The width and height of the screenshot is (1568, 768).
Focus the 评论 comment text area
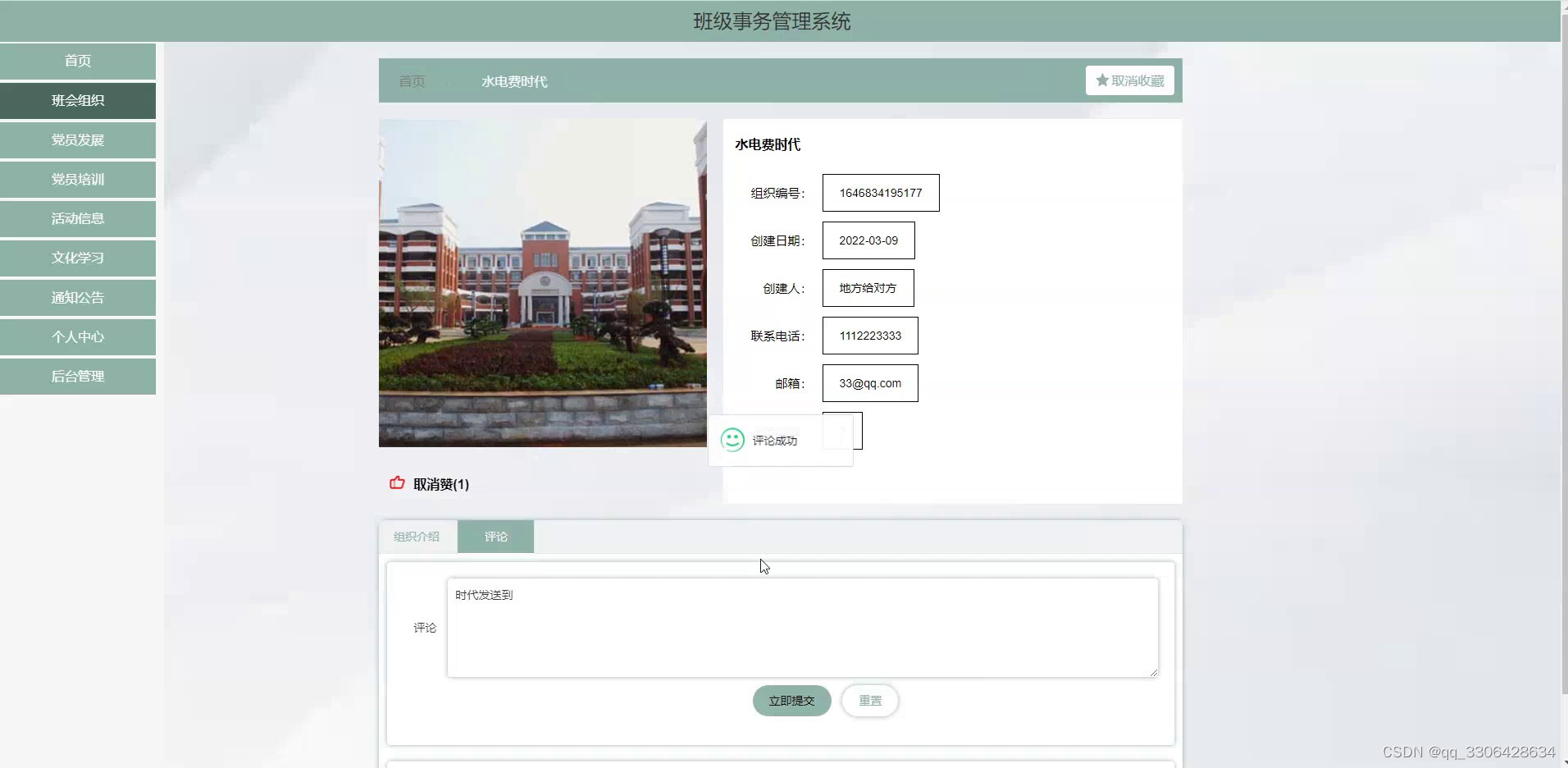(803, 628)
